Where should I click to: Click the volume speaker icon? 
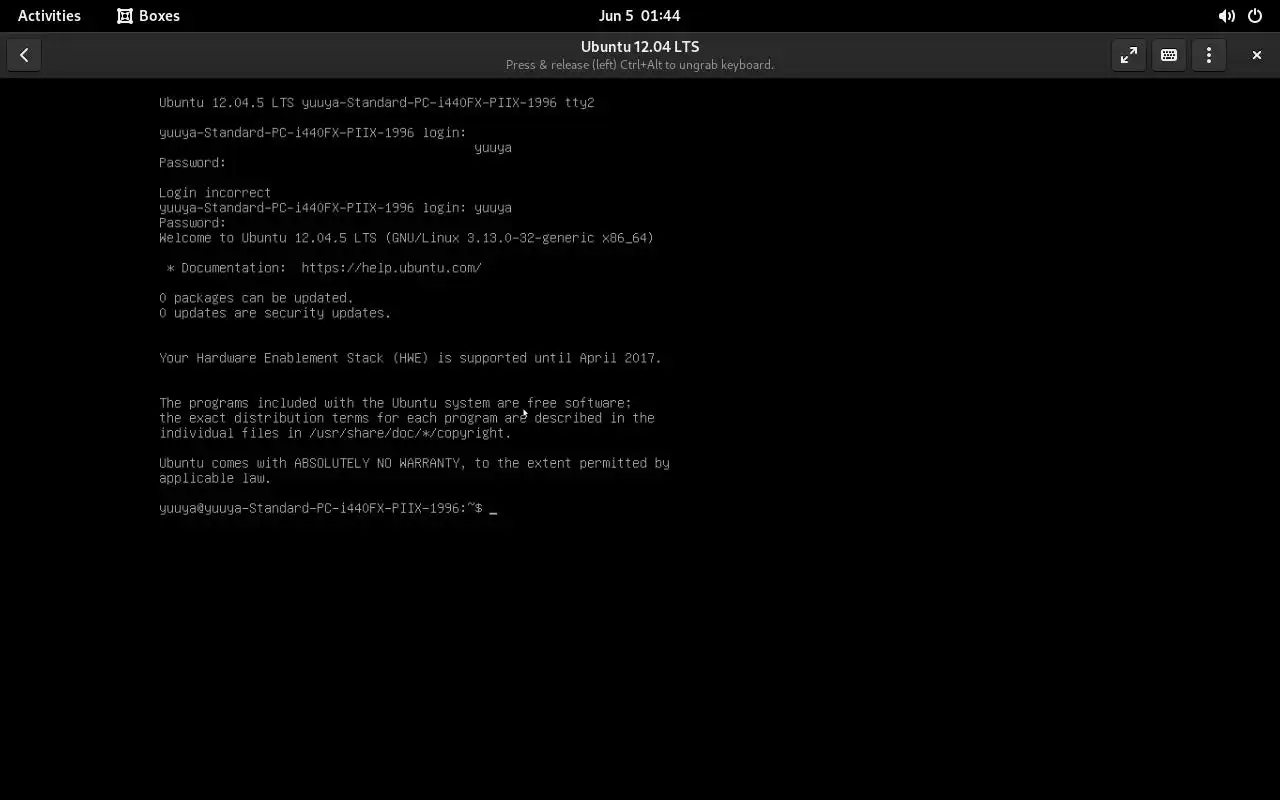(x=1226, y=16)
